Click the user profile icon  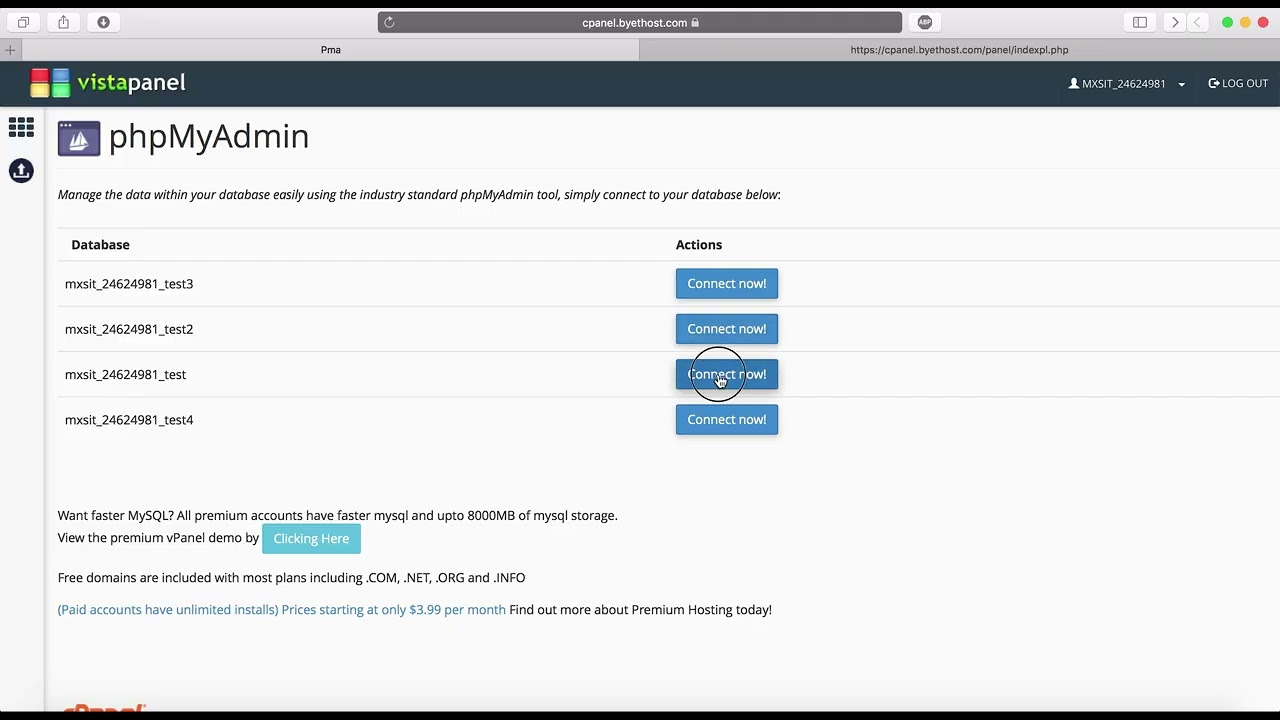(1074, 84)
